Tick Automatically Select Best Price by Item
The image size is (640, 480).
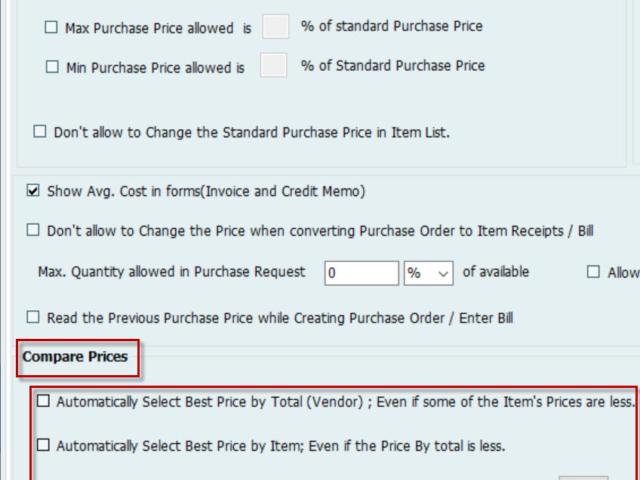pyautogui.click(x=44, y=445)
